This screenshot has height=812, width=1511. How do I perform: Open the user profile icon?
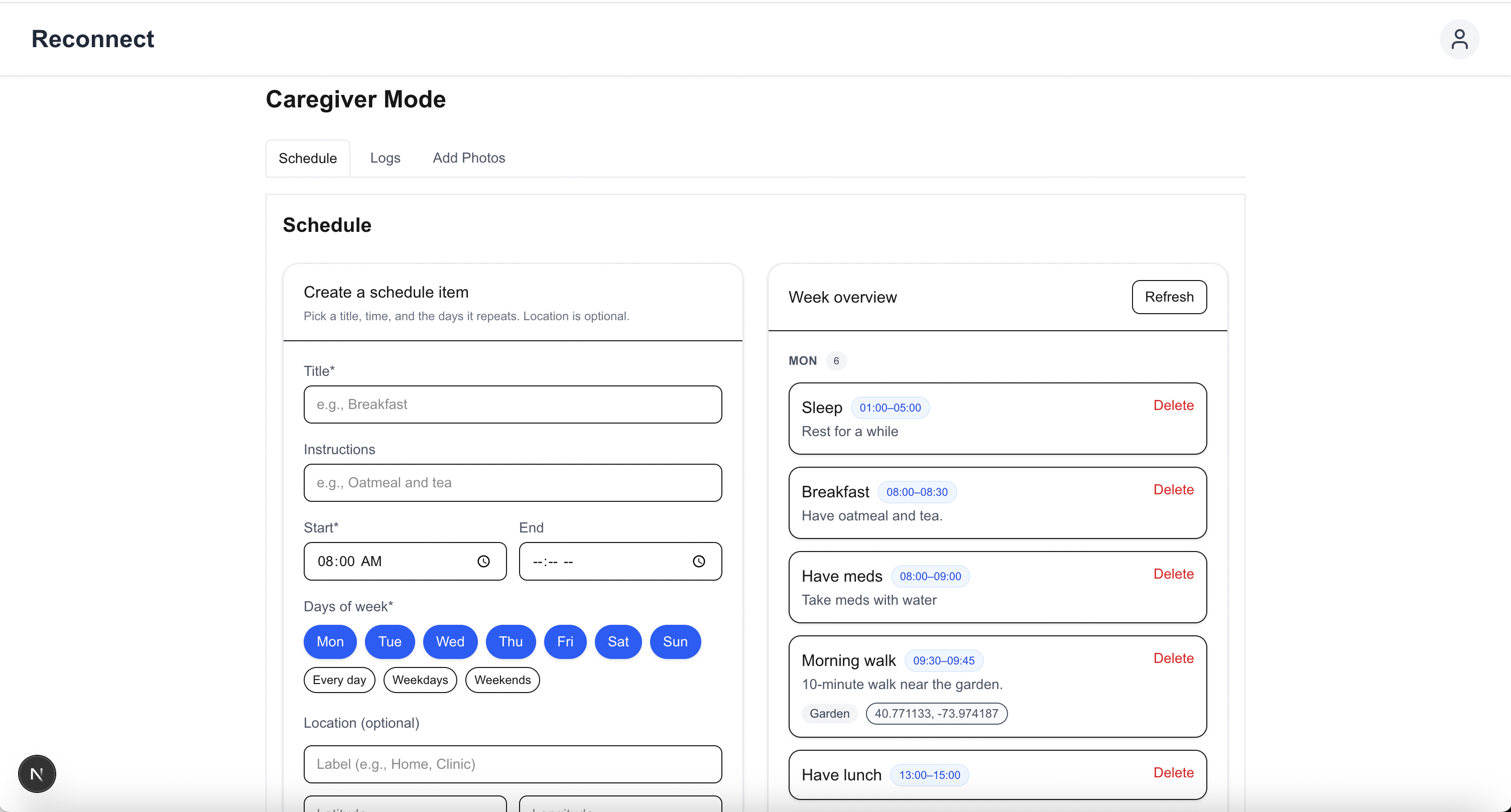pyautogui.click(x=1459, y=39)
